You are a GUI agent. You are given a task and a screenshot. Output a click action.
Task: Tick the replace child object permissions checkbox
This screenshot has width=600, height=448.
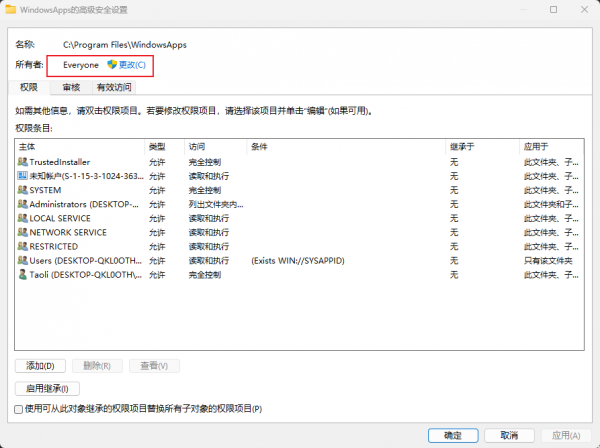tap(18, 409)
